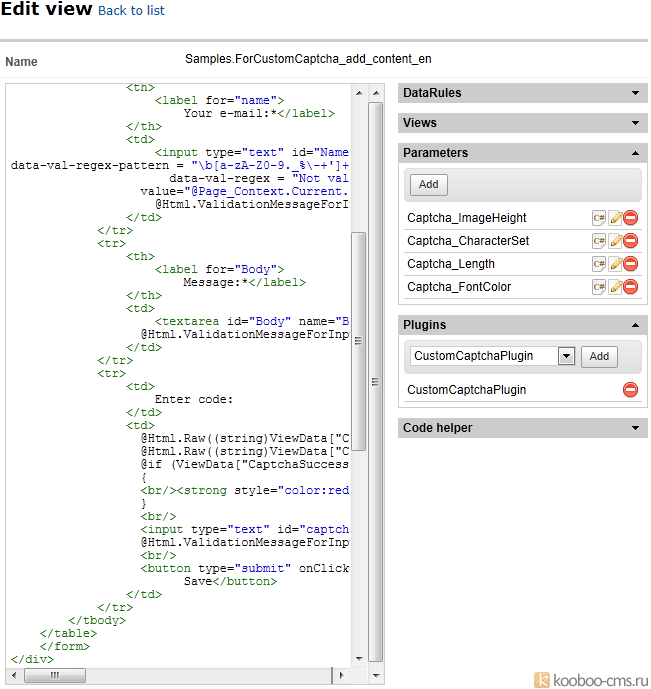Edit the Captcha_FontColor parameter with pencil icon

(615, 287)
